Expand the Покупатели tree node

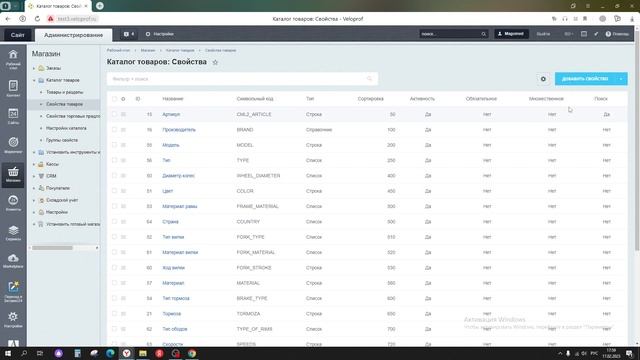[34, 188]
